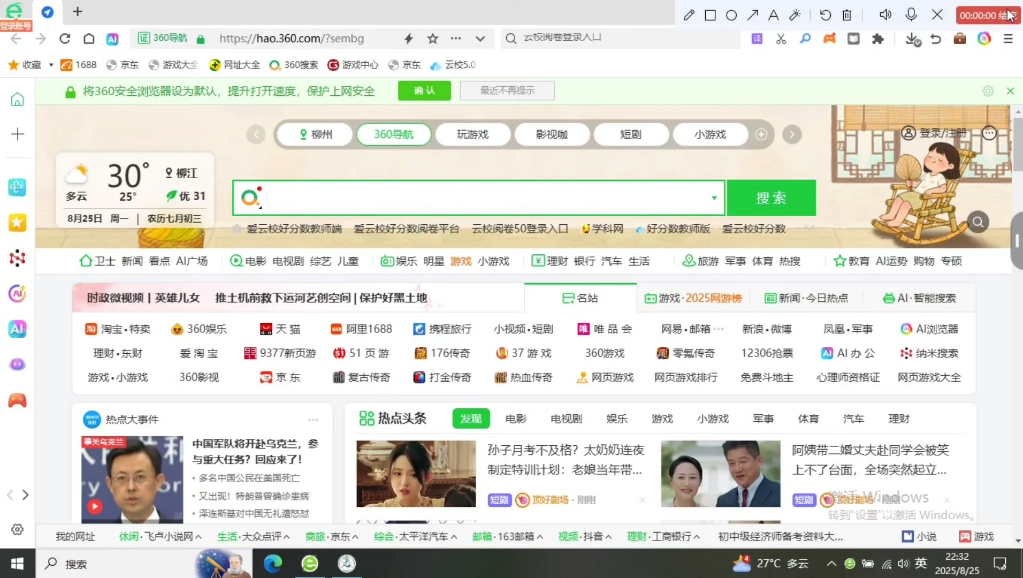This screenshot has width=1023, height=578.
Task: Select the arrow annotation tool
Action: (752, 15)
